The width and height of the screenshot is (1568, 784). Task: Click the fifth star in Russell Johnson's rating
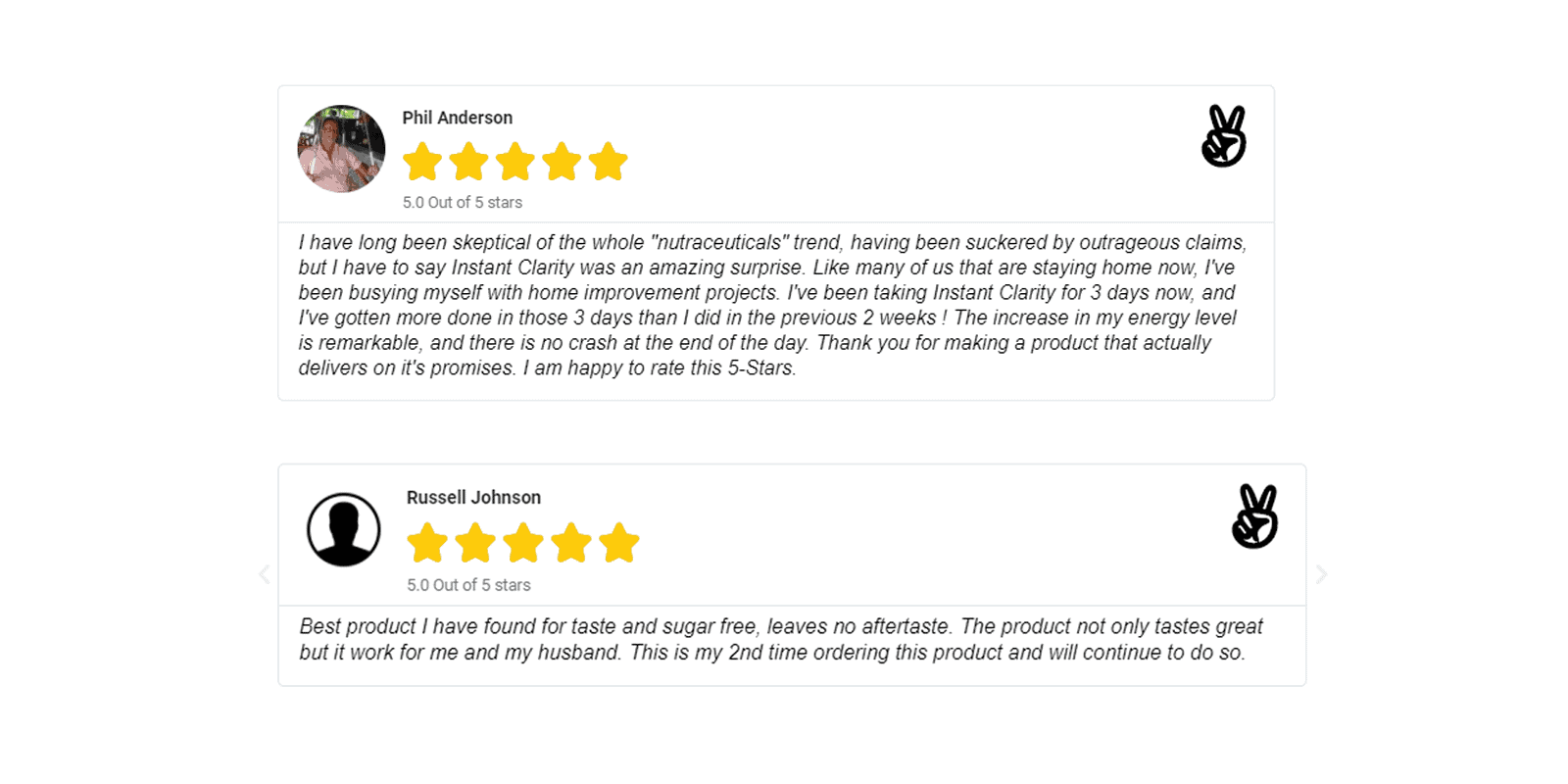[619, 543]
